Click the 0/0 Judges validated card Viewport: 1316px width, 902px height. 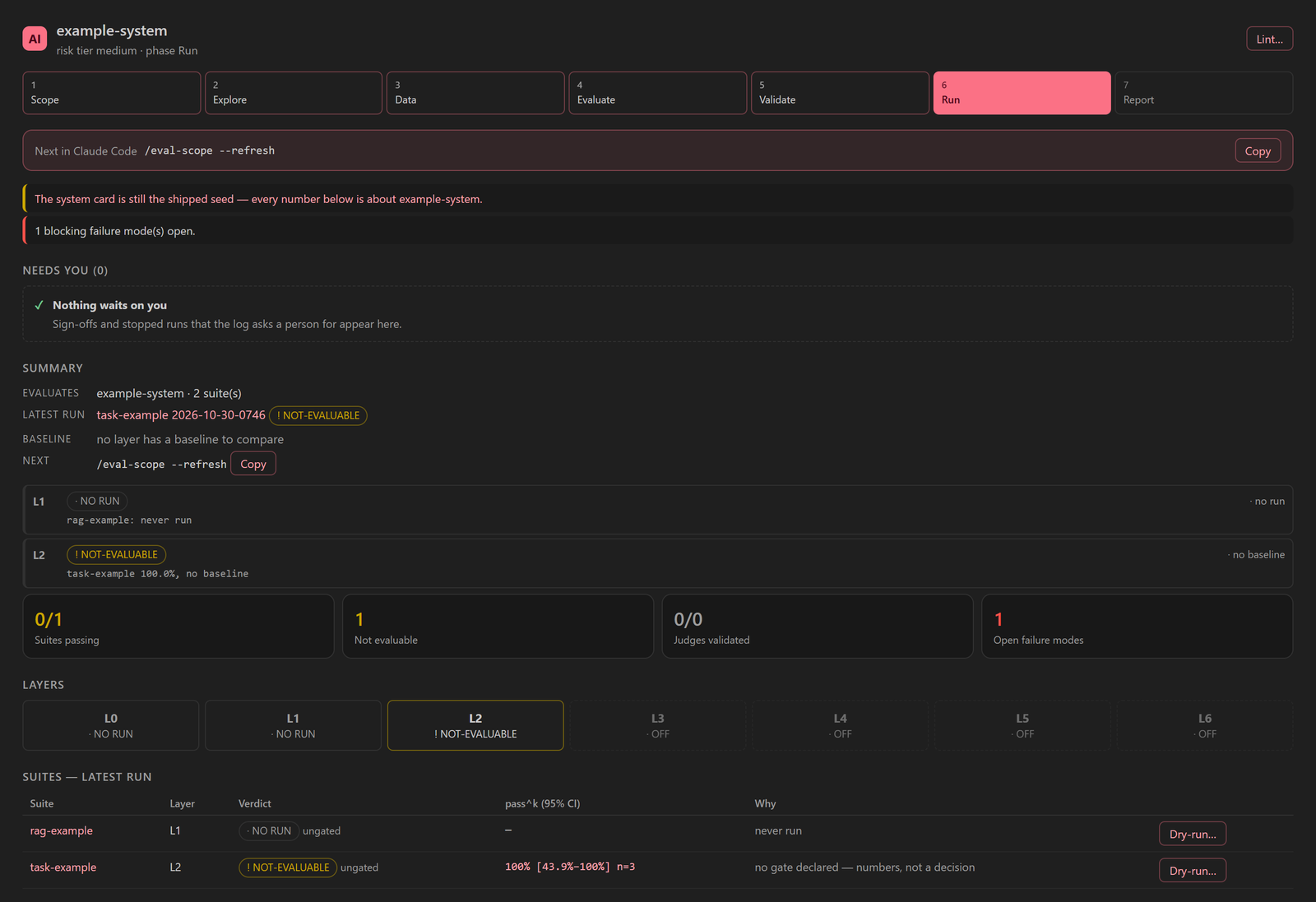(x=818, y=627)
